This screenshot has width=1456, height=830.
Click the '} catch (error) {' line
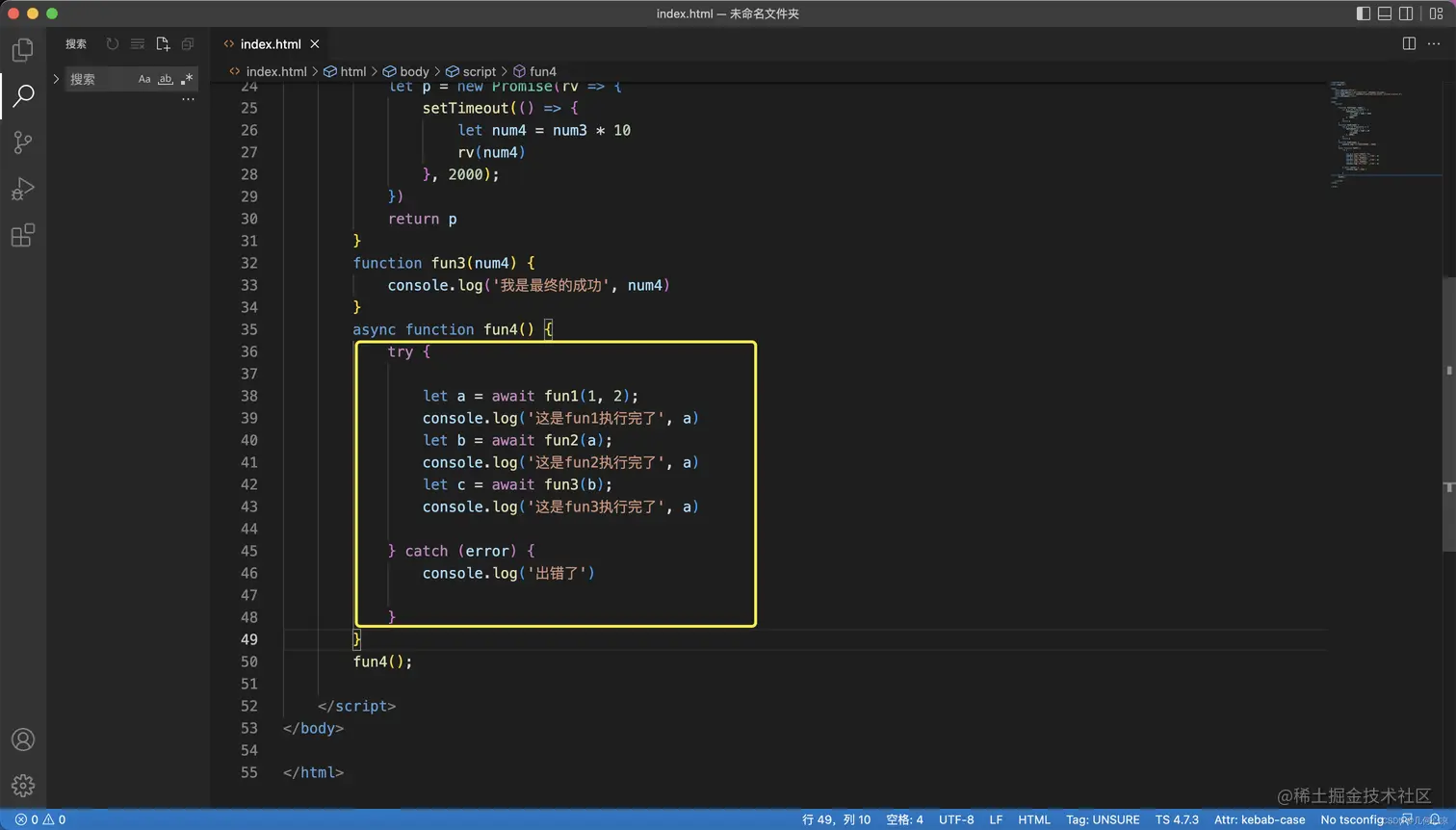click(x=461, y=551)
